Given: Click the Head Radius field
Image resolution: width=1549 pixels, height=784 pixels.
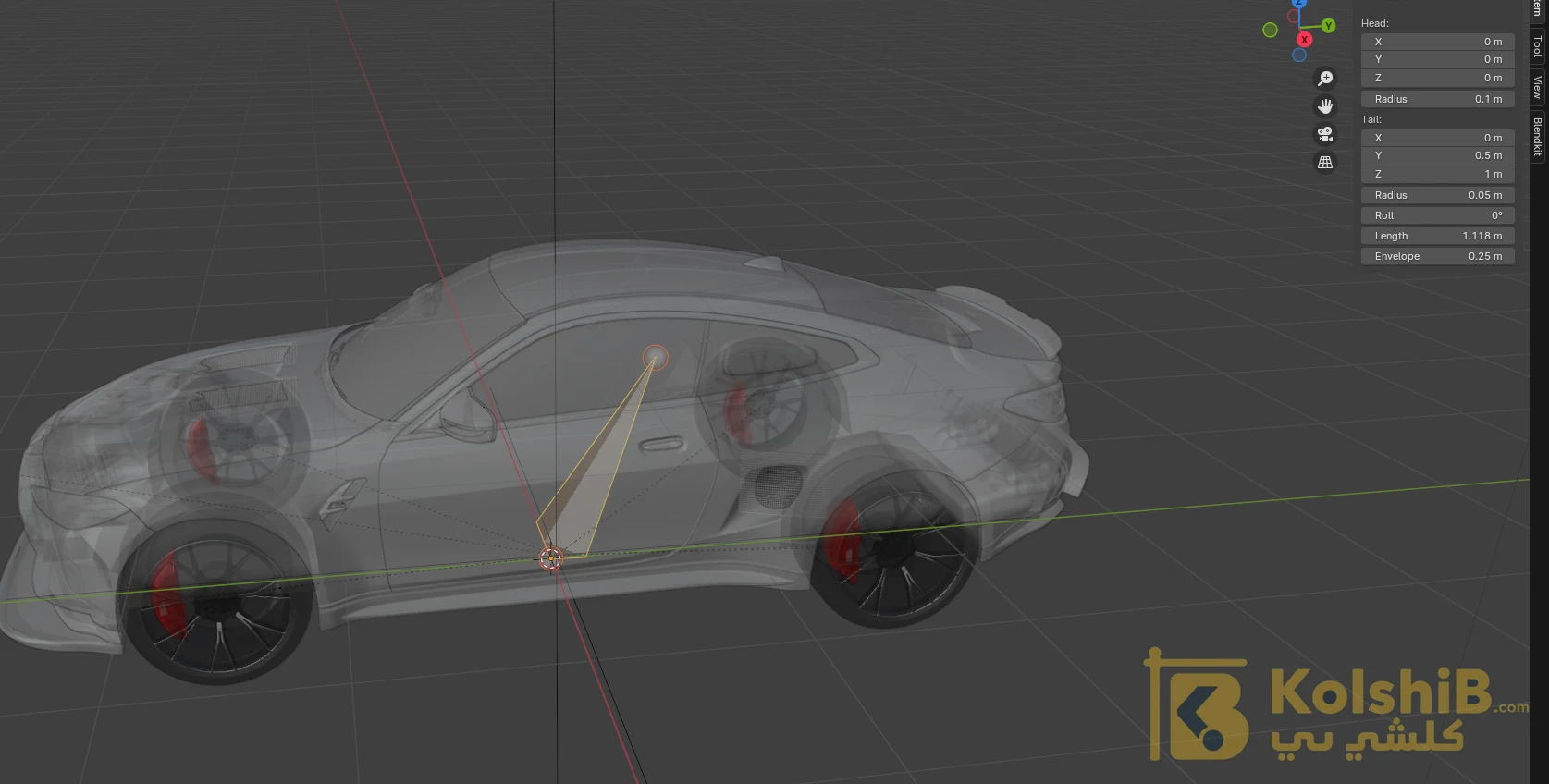Looking at the screenshot, I should tap(1437, 99).
